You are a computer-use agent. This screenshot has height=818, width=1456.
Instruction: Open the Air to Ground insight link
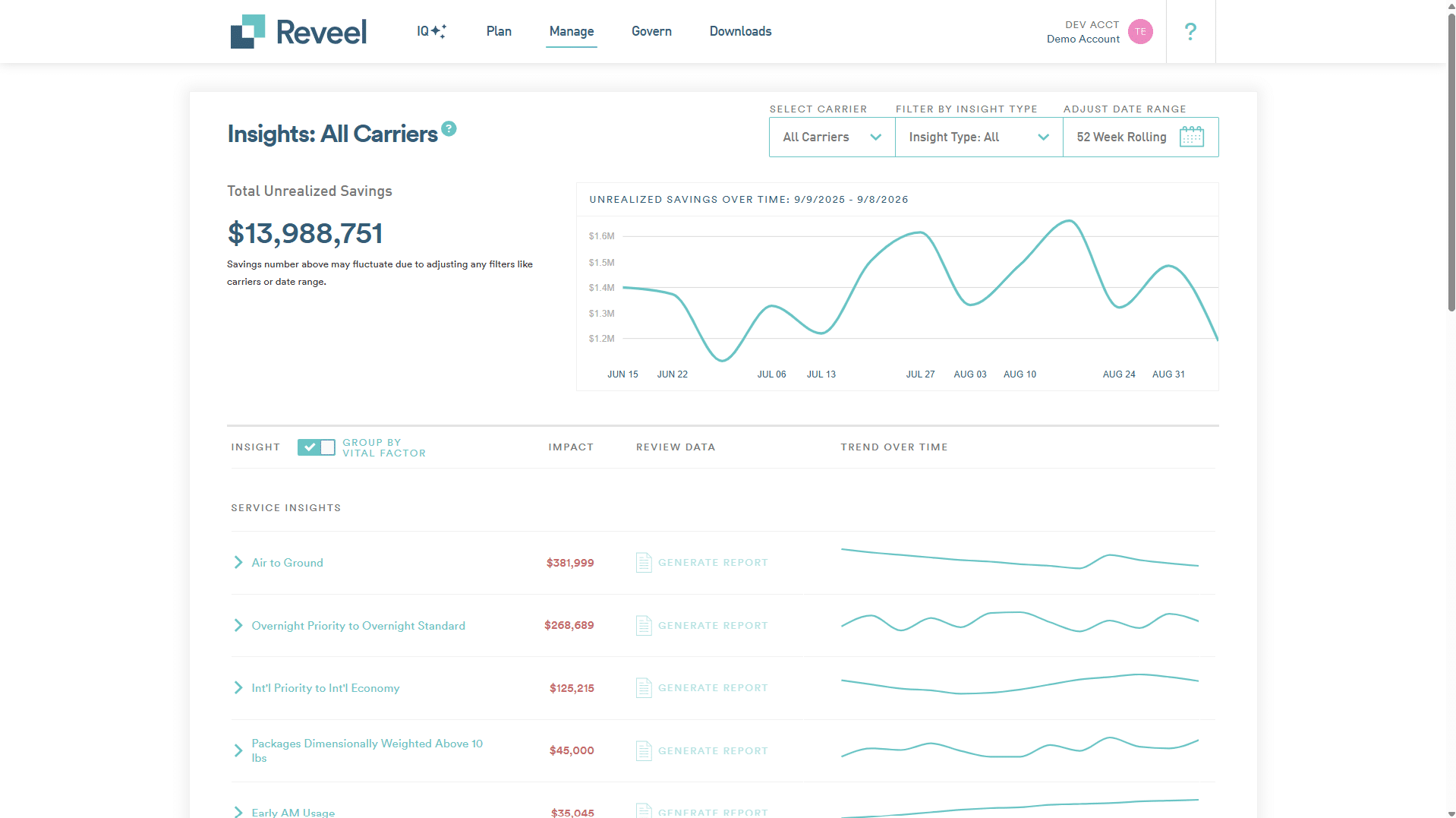(287, 563)
